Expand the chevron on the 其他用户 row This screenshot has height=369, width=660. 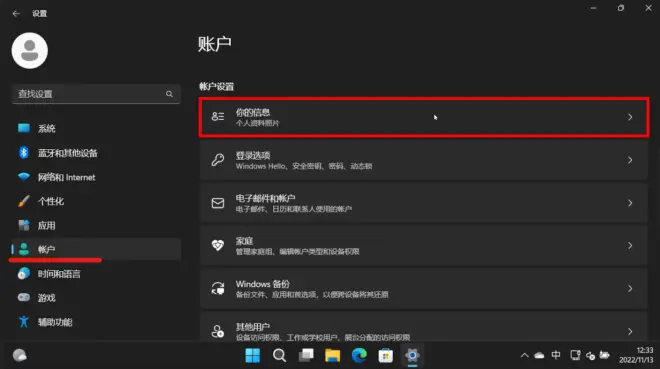pyautogui.click(x=630, y=332)
